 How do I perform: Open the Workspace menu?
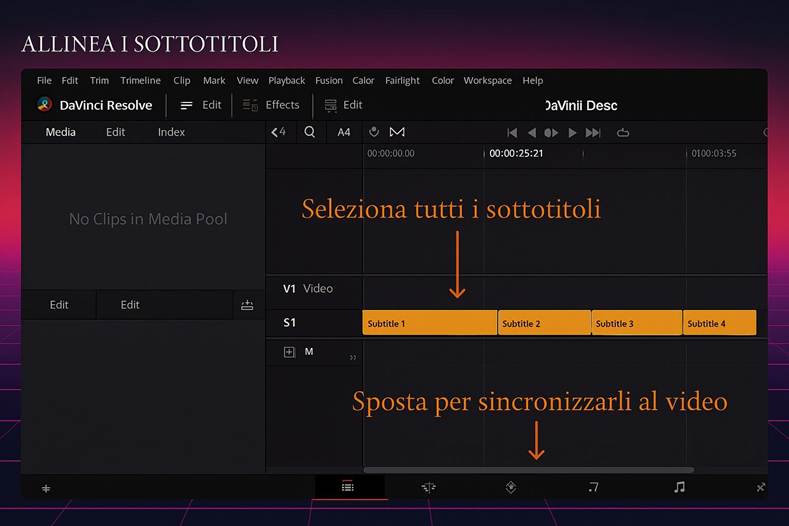[487, 81]
